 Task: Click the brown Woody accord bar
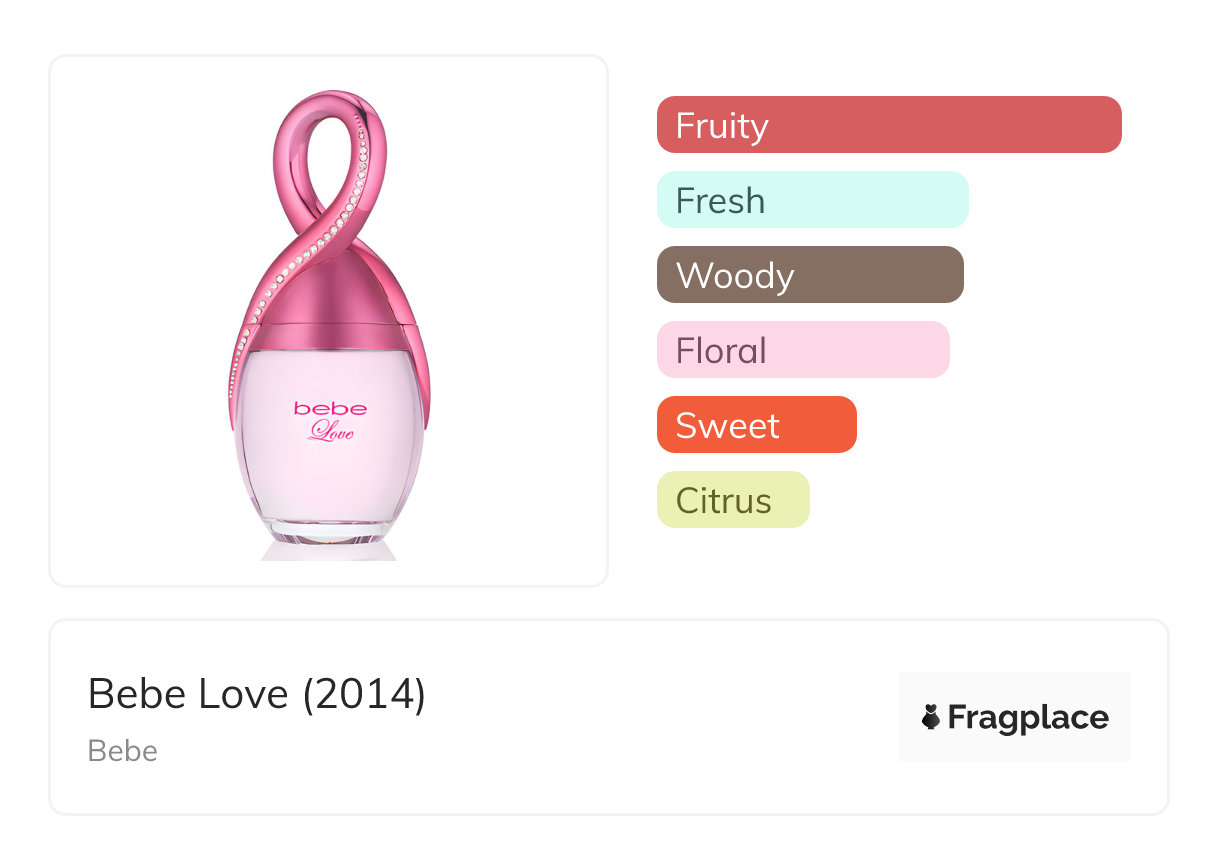809,275
